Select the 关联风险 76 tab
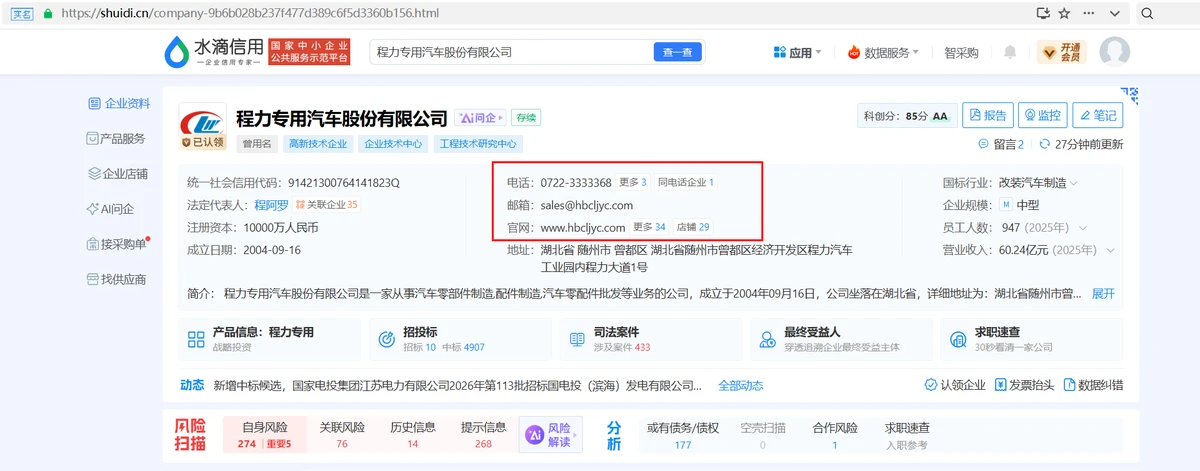 click(x=342, y=435)
